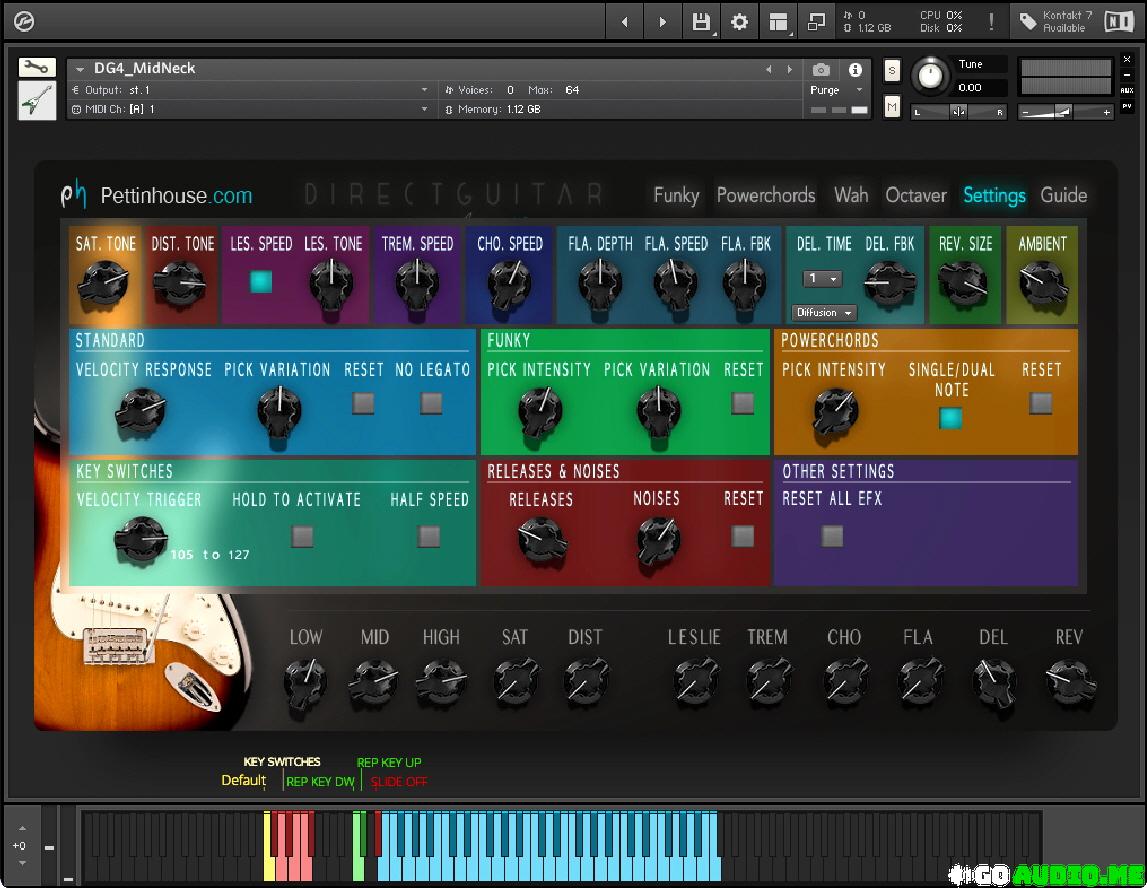1147x888 pixels.
Task: Go to previous preset arrow in top bar
Action: coord(624,22)
